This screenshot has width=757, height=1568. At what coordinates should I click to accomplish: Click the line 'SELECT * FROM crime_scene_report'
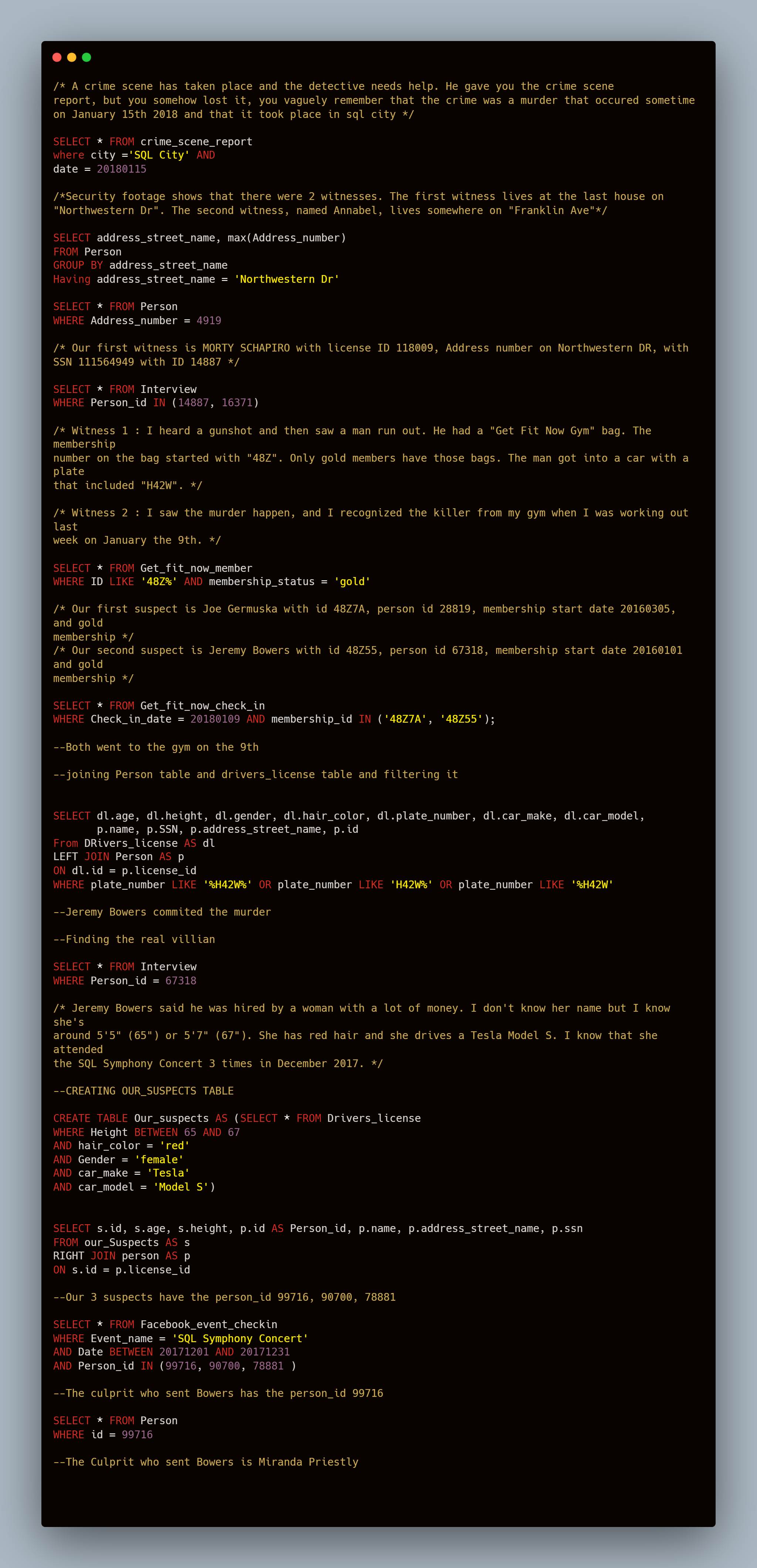click(153, 141)
